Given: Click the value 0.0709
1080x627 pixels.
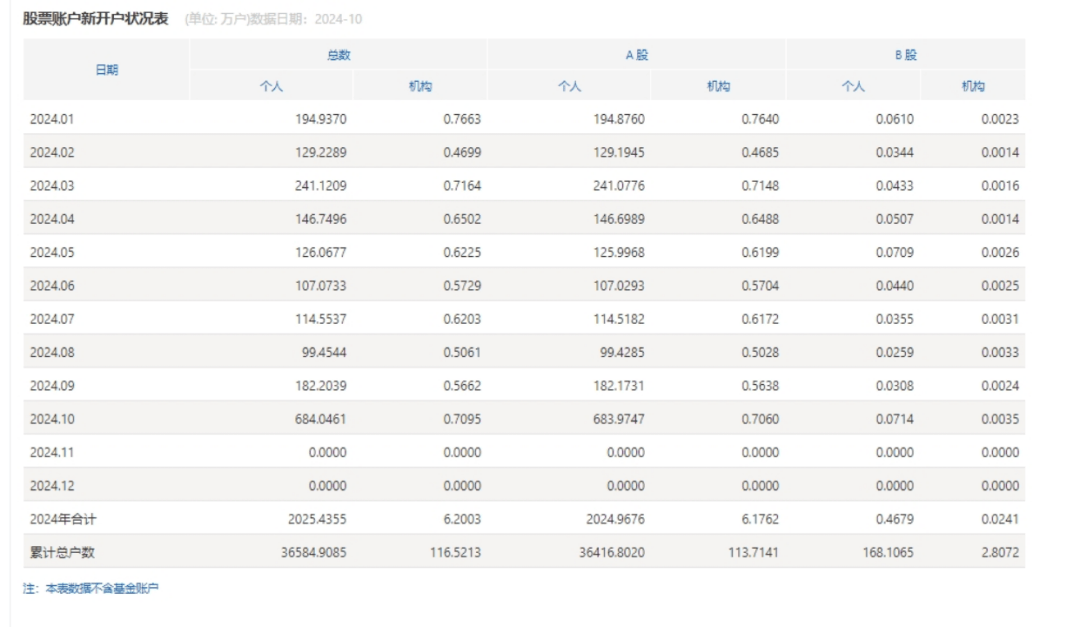Looking at the screenshot, I should (x=895, y=252).
